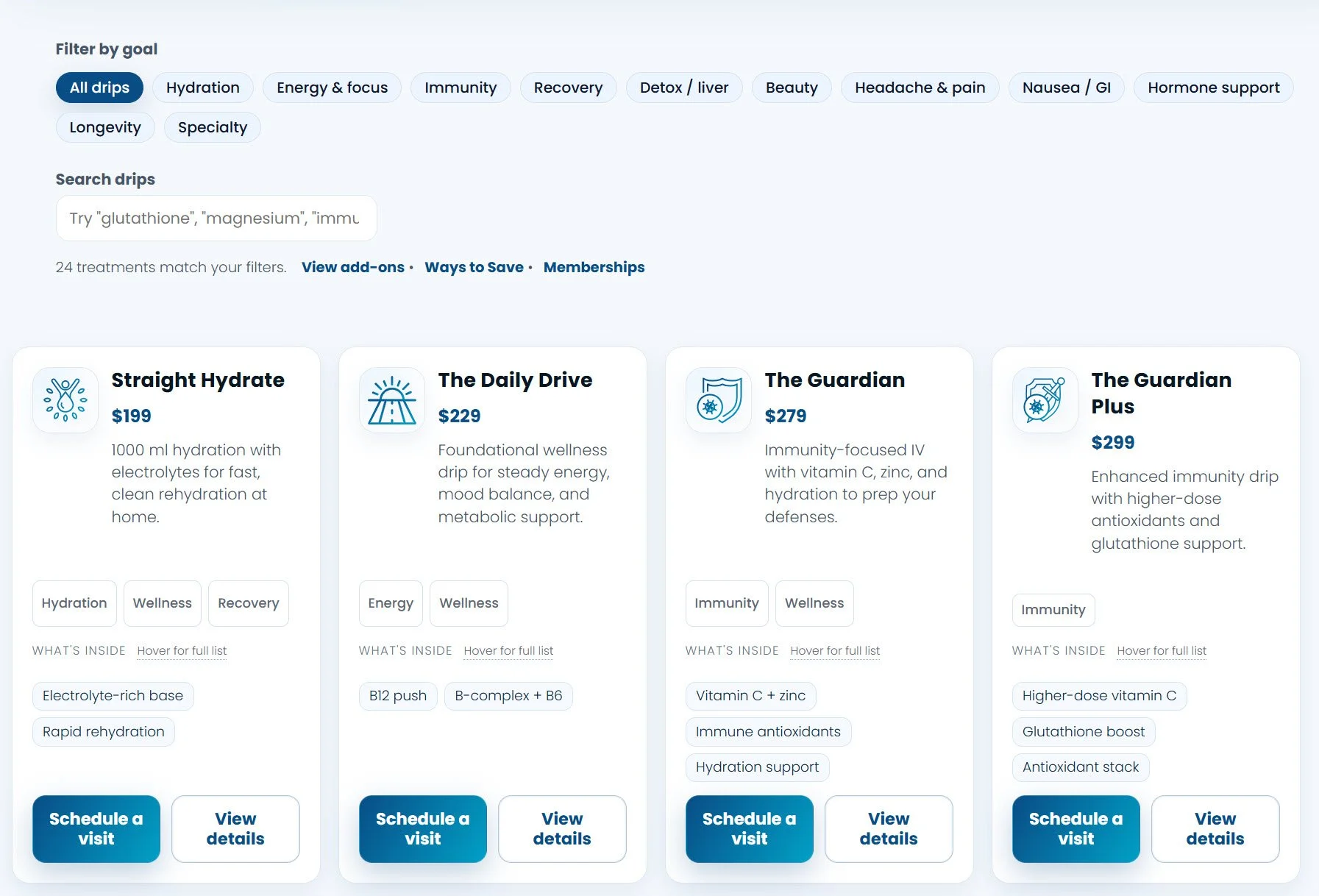Viewport: 1319px width, 896px height.
Task: Click the shield icon on The Guardian card
Action: (718, 399)
